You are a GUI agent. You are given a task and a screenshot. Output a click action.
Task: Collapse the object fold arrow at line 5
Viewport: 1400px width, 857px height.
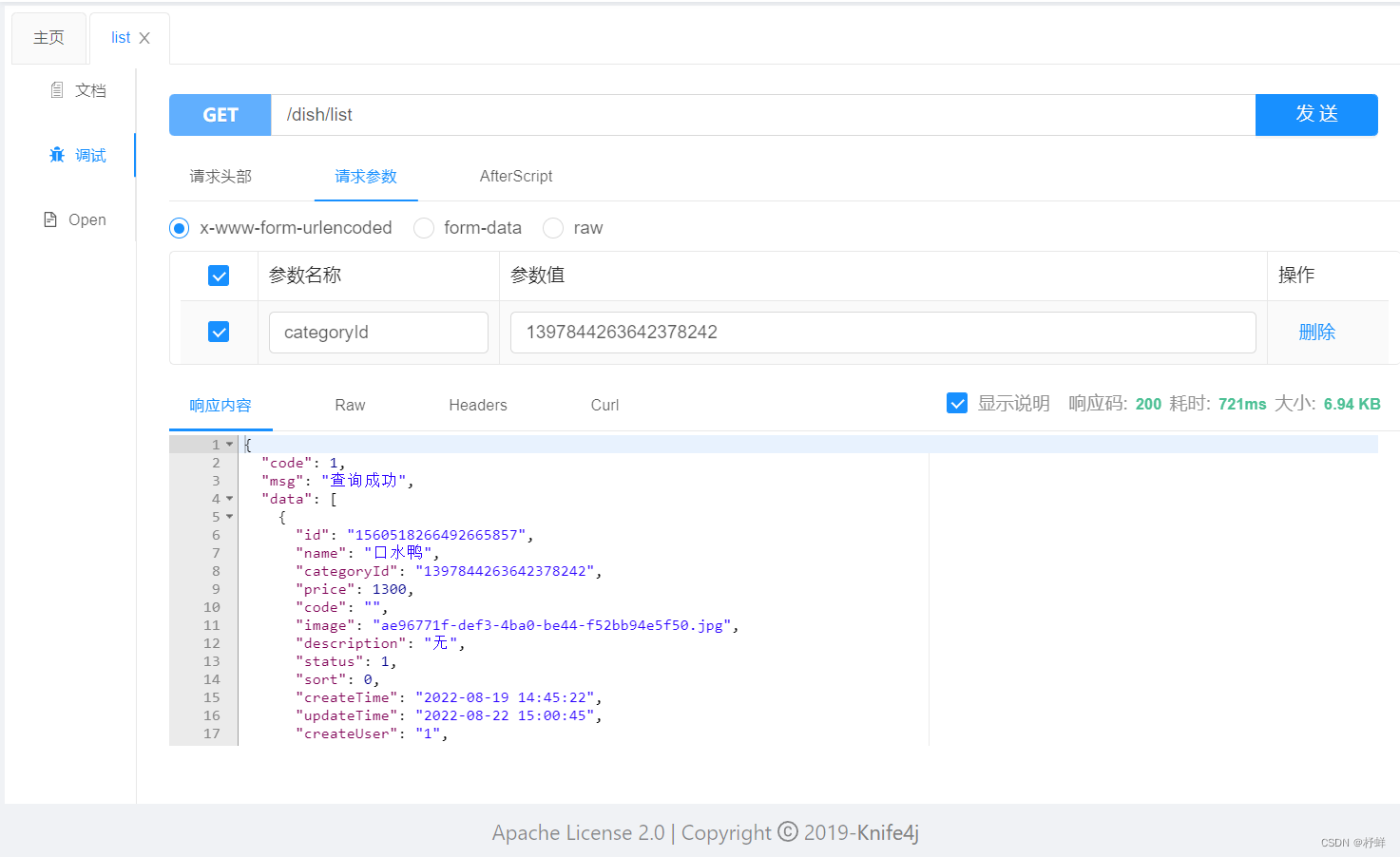[229, 517]
